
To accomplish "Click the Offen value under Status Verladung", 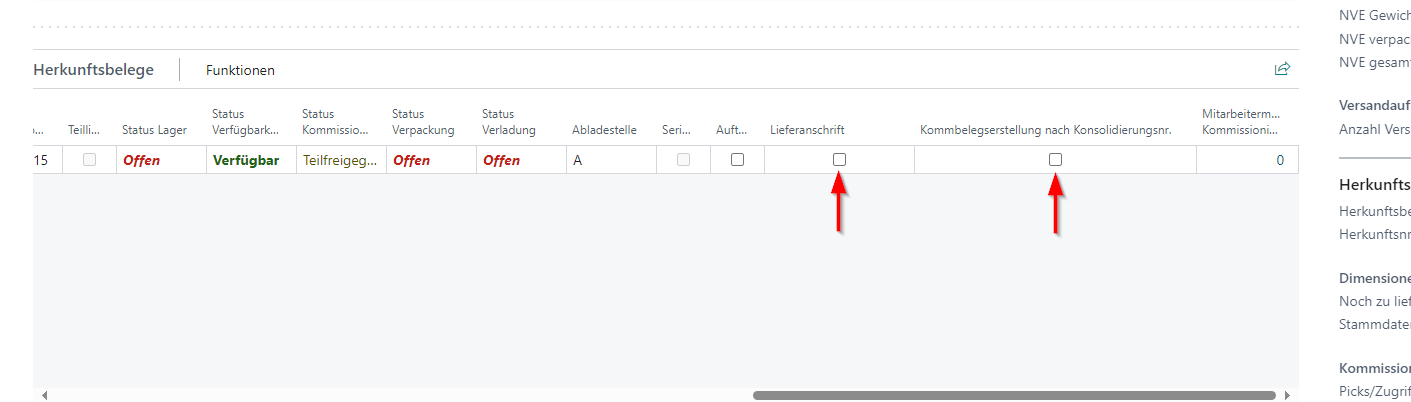I will click(x=501, y=160).
